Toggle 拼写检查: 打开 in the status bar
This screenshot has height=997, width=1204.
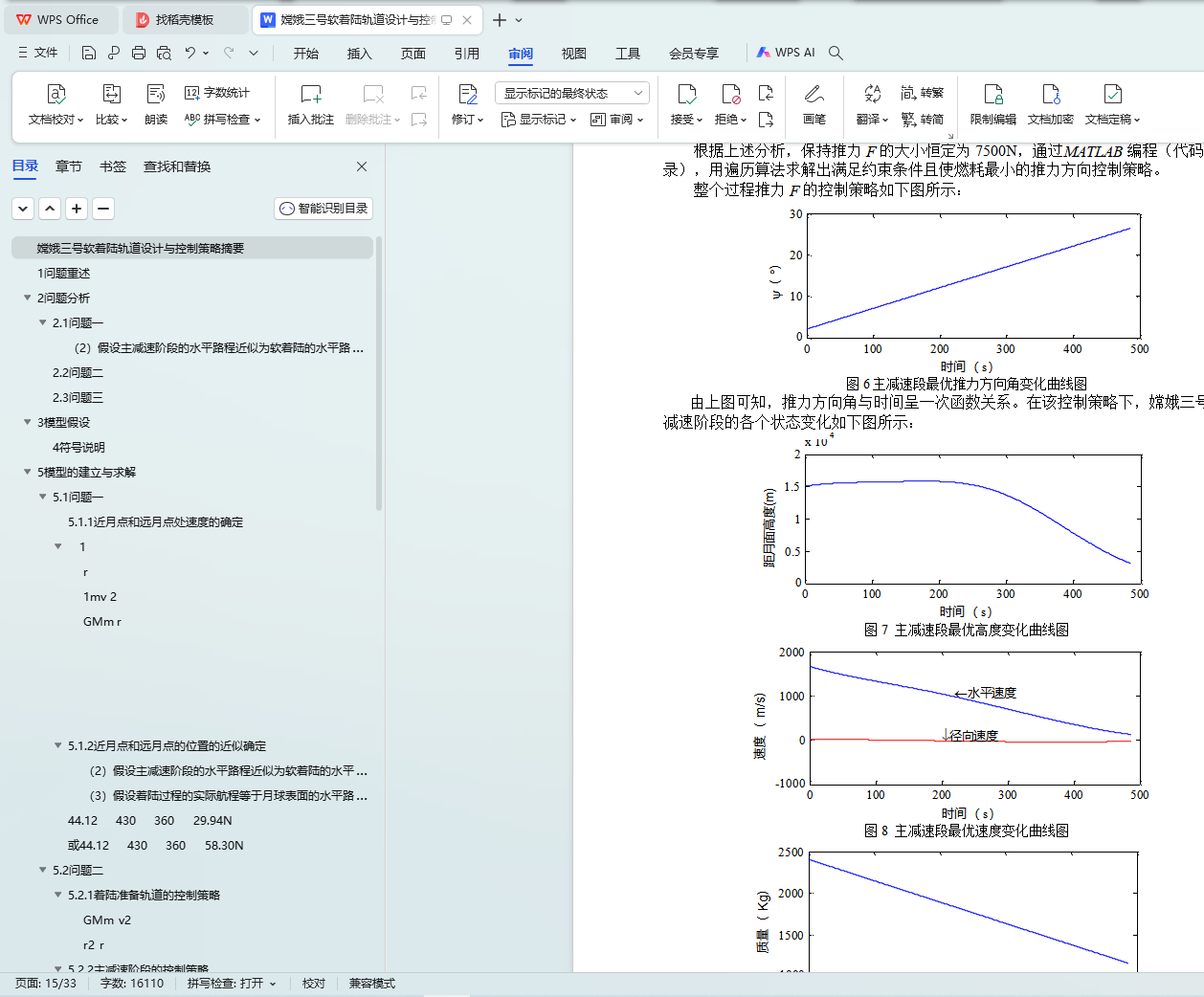point(232,984)
